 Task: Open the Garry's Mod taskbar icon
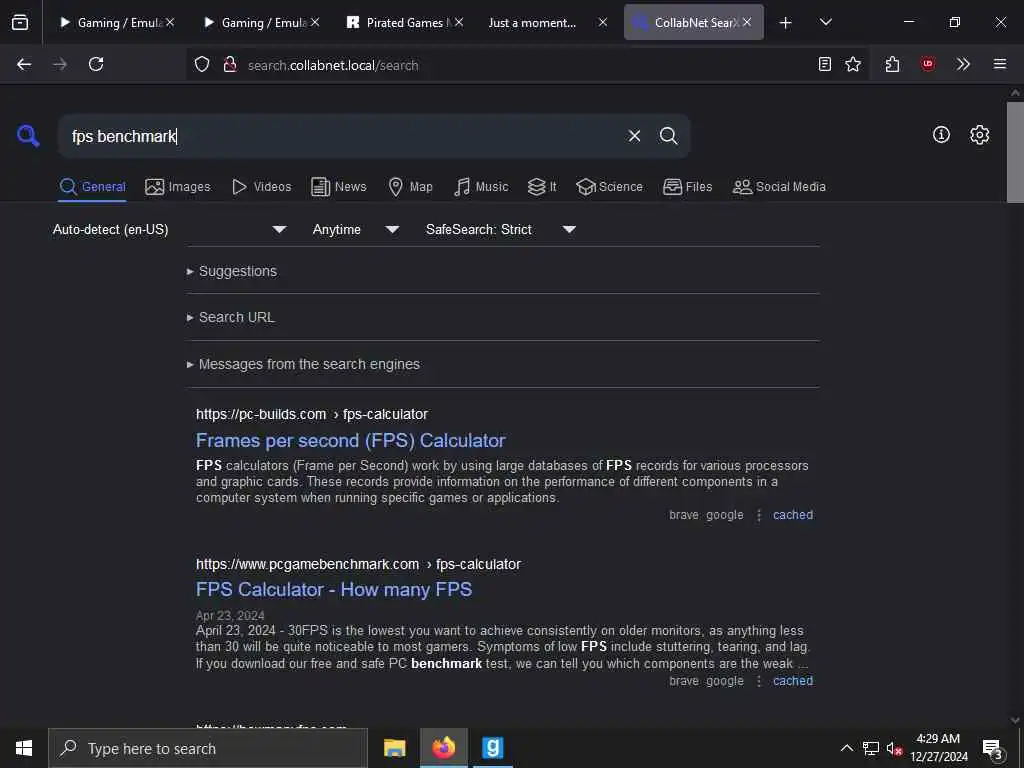(x=492, y=748)
